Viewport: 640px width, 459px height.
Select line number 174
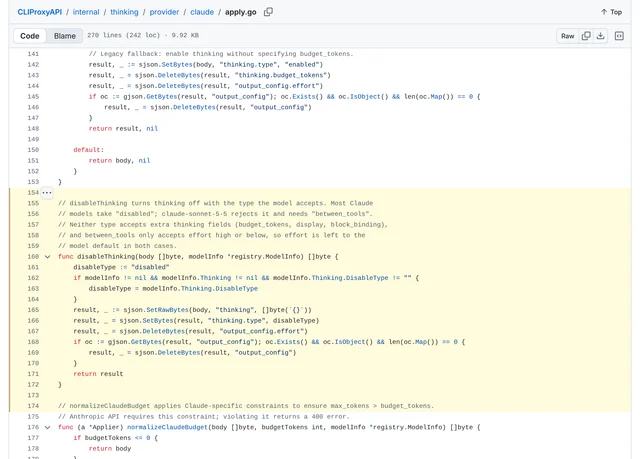(x=33, y=406)
